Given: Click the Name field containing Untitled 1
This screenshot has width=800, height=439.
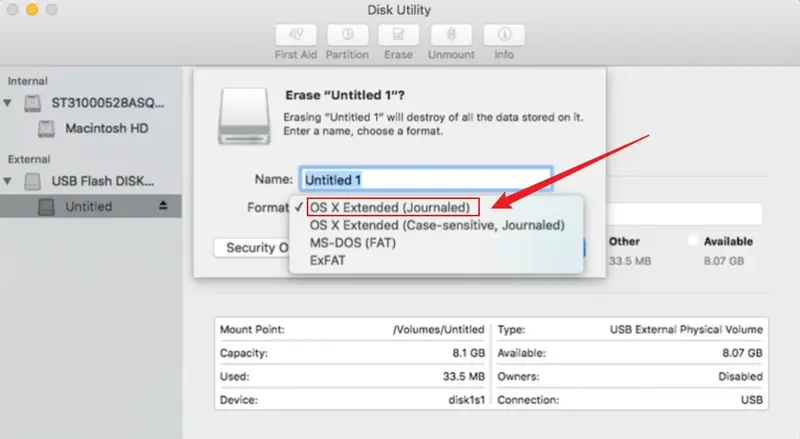Looking at the screenshot, I should click(426, 180).
